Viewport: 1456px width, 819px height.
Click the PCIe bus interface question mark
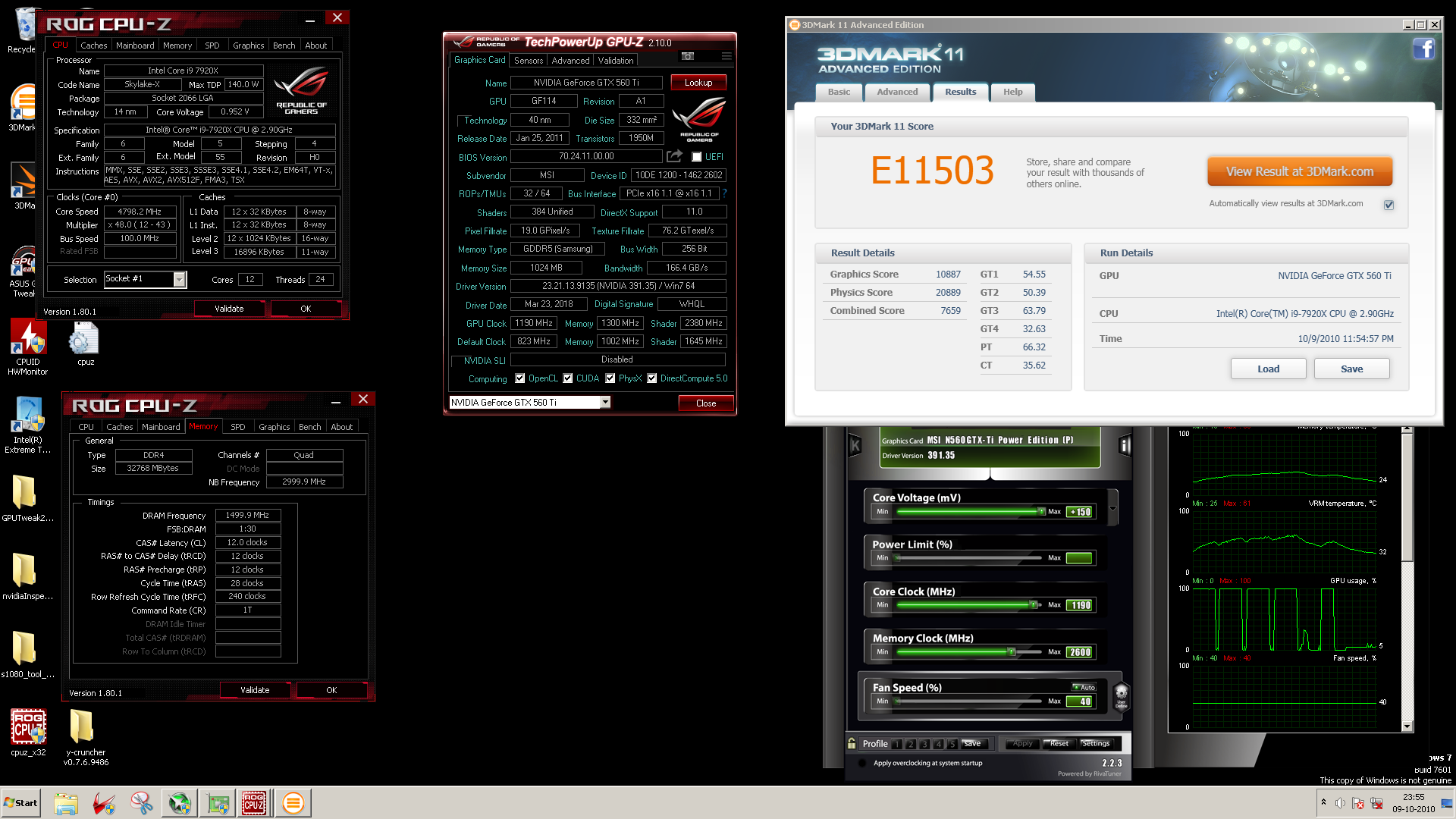[724, 193]
